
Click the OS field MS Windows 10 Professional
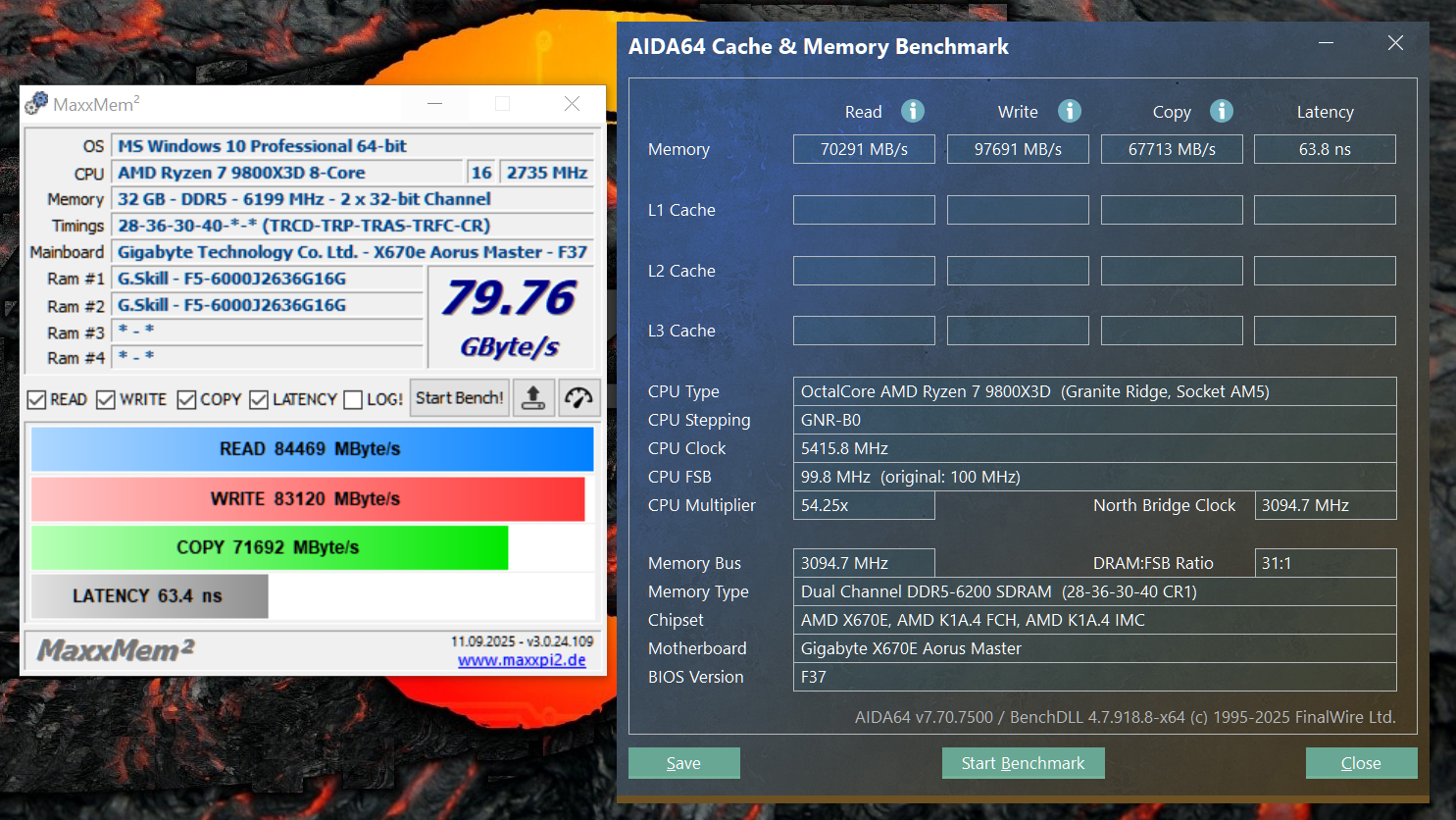[x=353, y=146]
